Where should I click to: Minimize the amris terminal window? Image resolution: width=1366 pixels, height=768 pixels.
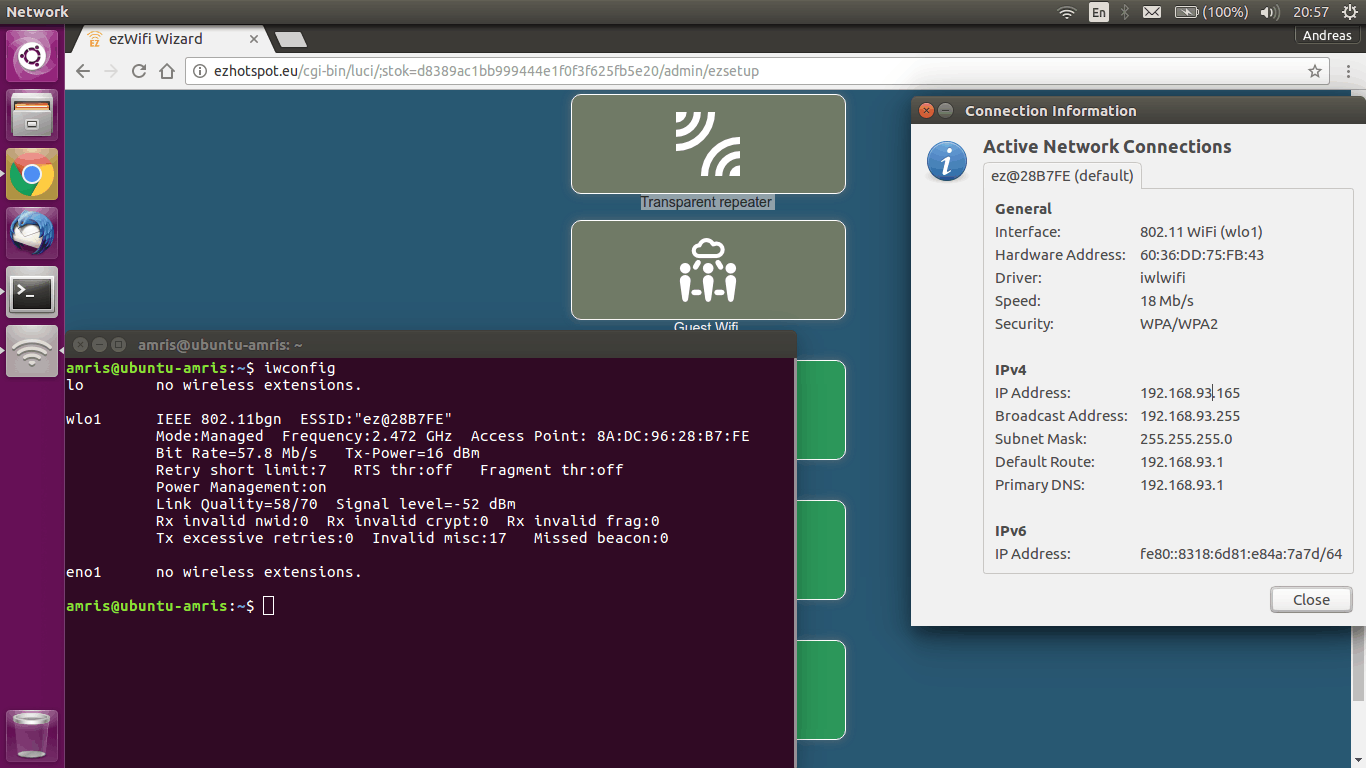click(99, 345)
